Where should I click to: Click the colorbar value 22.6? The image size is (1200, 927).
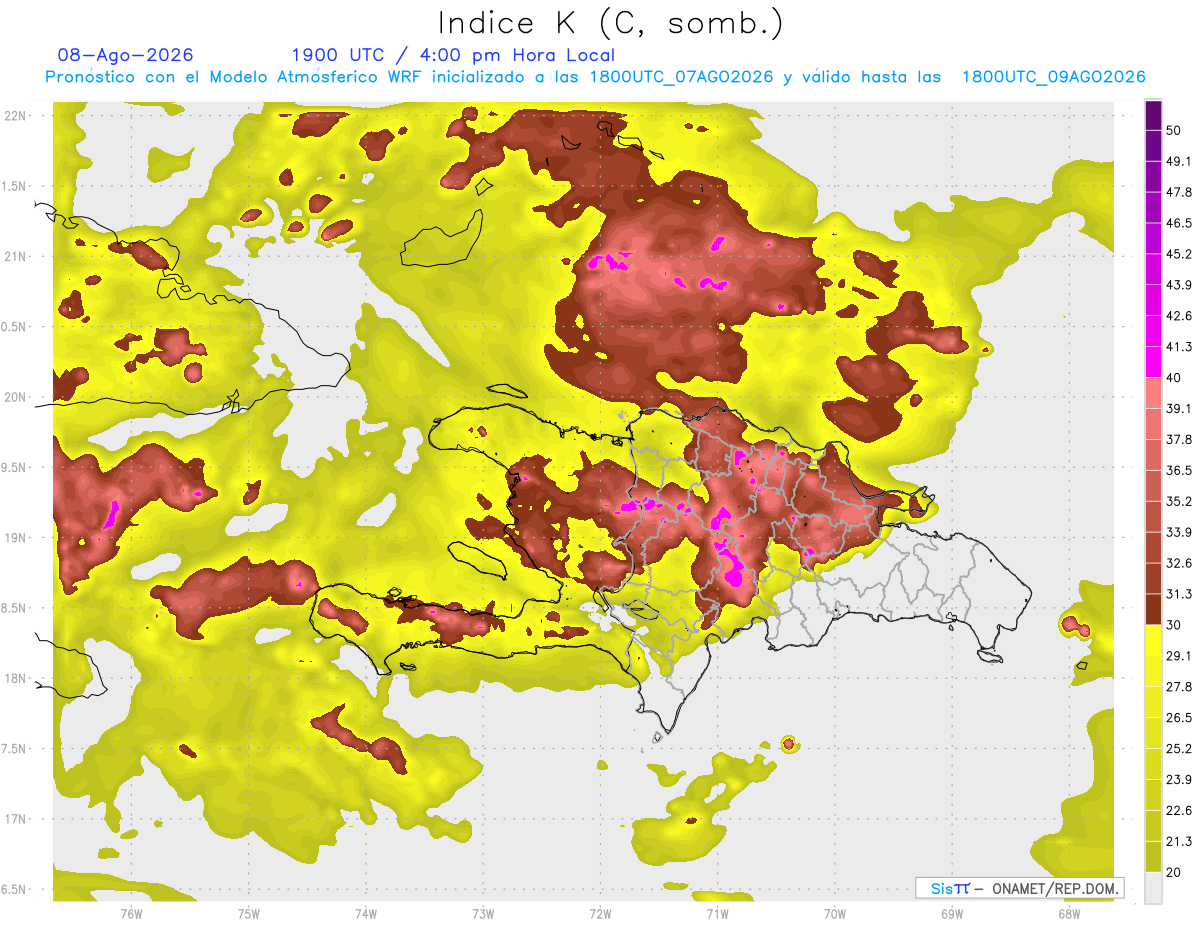[x=1180, y=811]
